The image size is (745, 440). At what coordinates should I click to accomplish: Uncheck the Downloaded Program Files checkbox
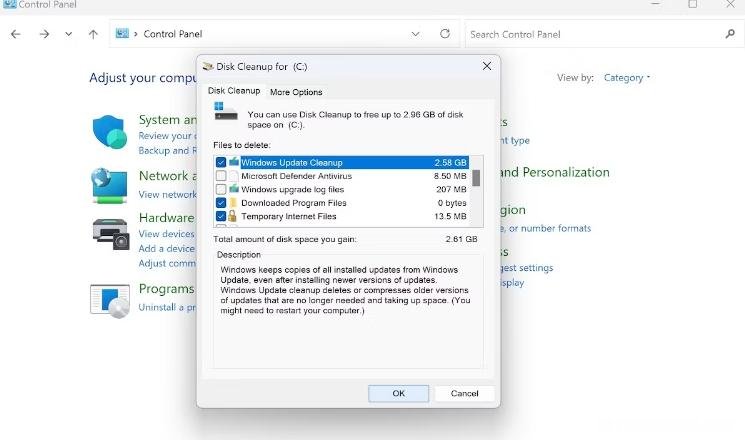tap(221, 203)
